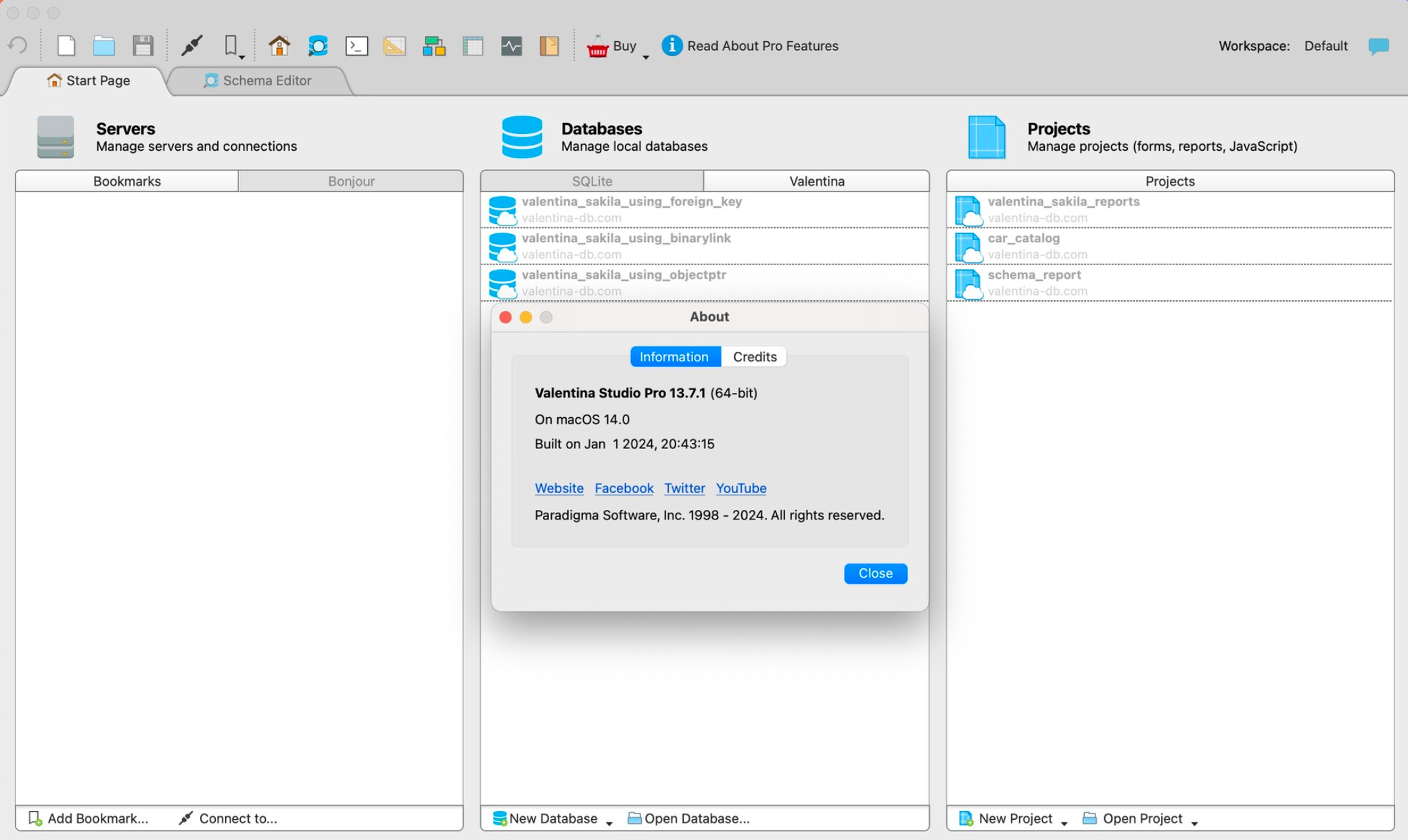Image resolution: width=1408 pixels, height=840 pixels.
Task: Switch to the Credits tab
Action: (x=755, y=356)
